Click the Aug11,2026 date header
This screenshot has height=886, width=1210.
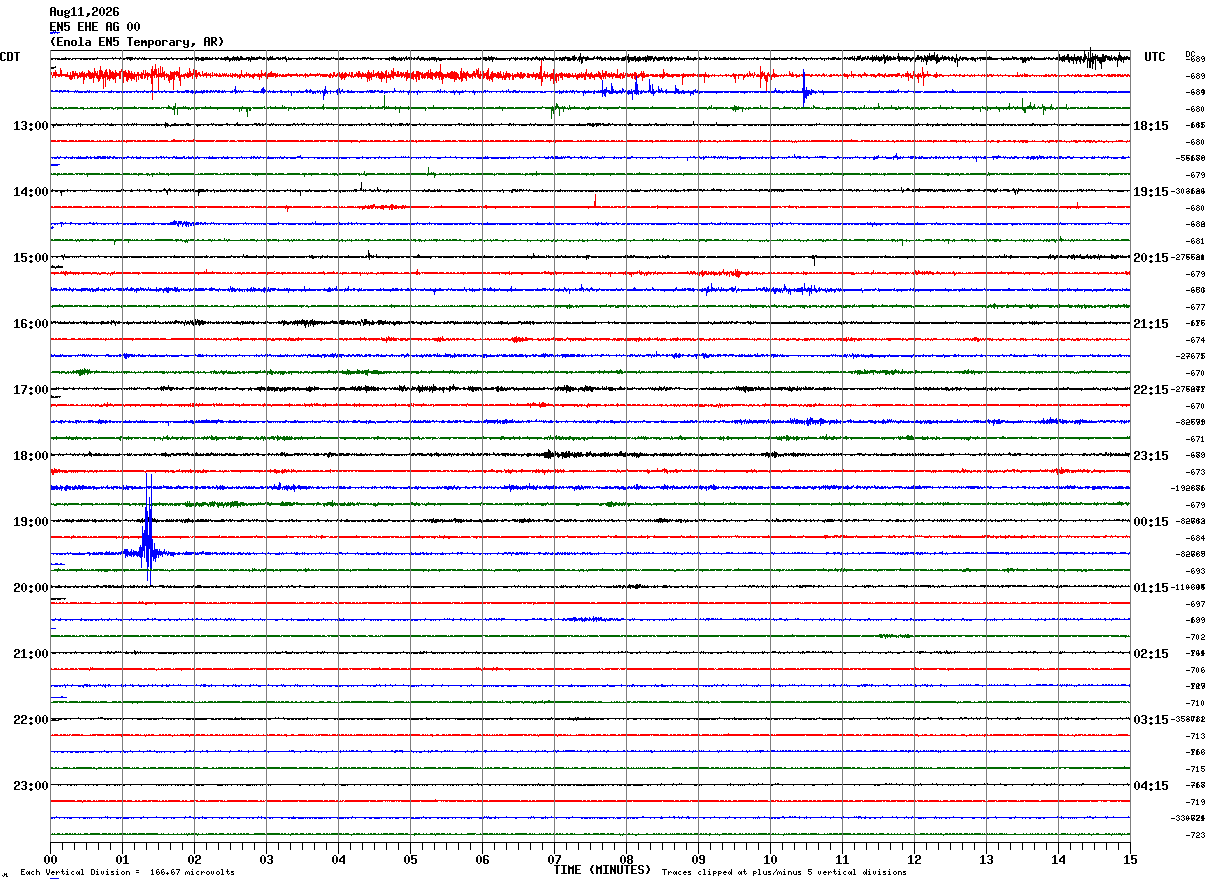tap(84, 12)
